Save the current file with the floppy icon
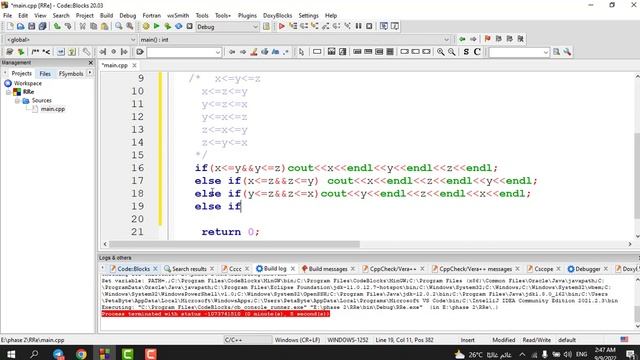640x360 pixels. 31,27
